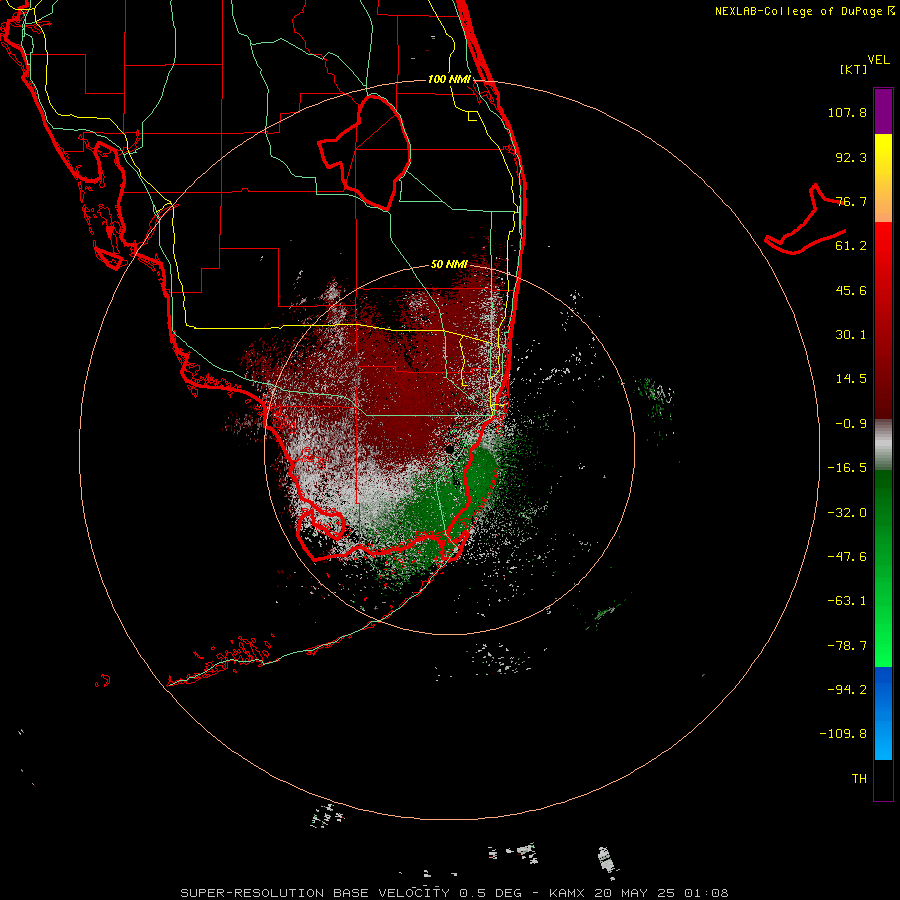Select the 30.1 legend value
Image resolution: width=900 pixels, height=900 pixels.
pos(851,335)
